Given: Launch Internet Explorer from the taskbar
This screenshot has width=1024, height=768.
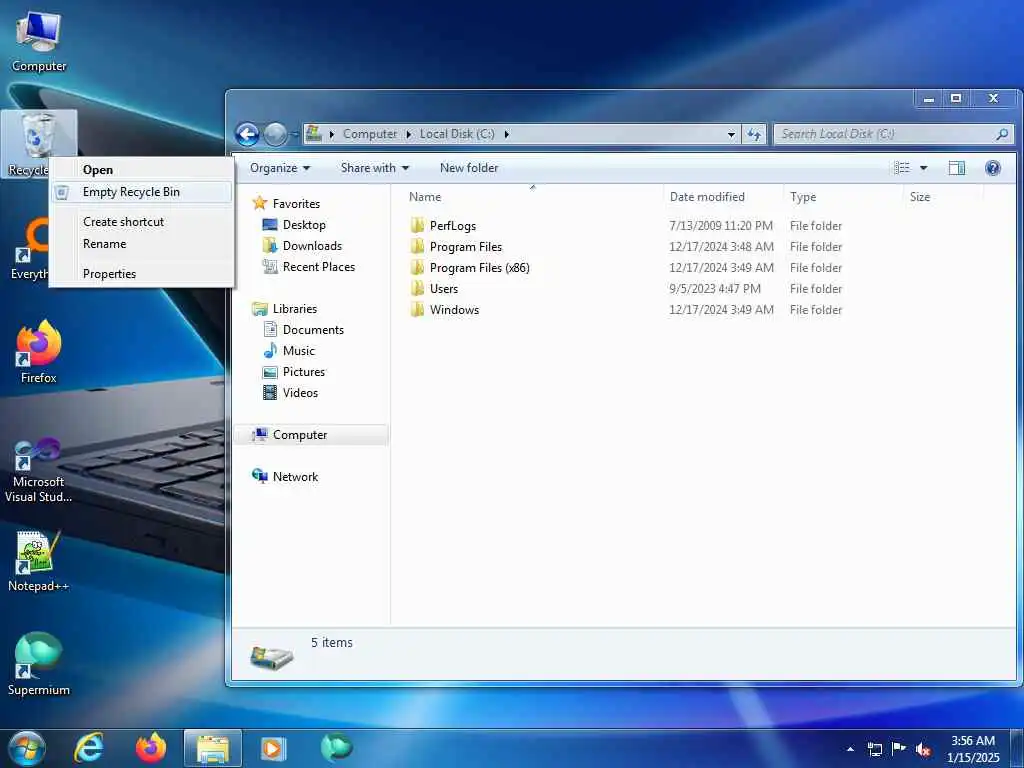Looking at the screenshot, I should click(88, 748).
